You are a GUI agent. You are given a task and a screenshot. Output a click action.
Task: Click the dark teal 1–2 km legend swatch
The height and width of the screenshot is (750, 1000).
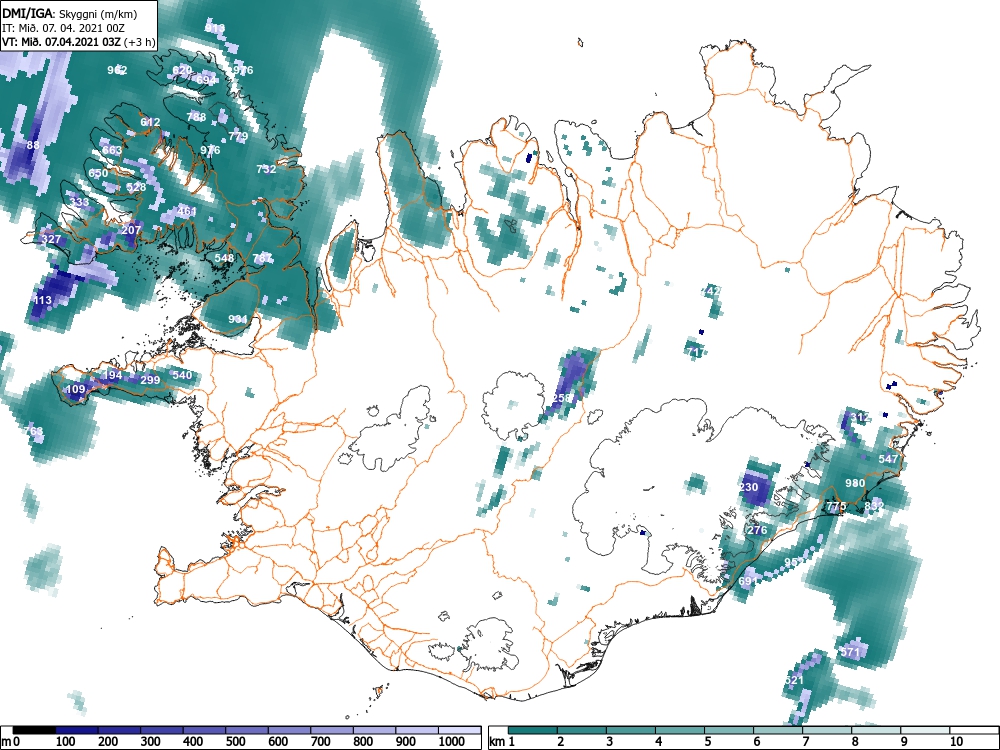533,730
